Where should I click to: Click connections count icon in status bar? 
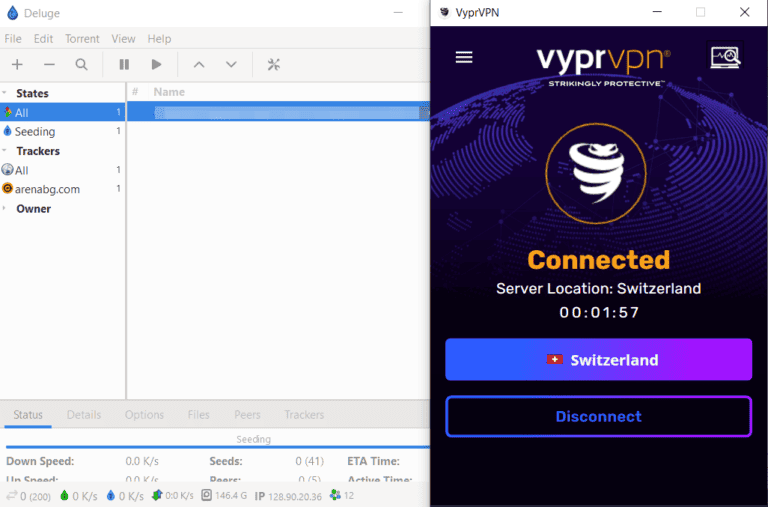click(12, 495)
